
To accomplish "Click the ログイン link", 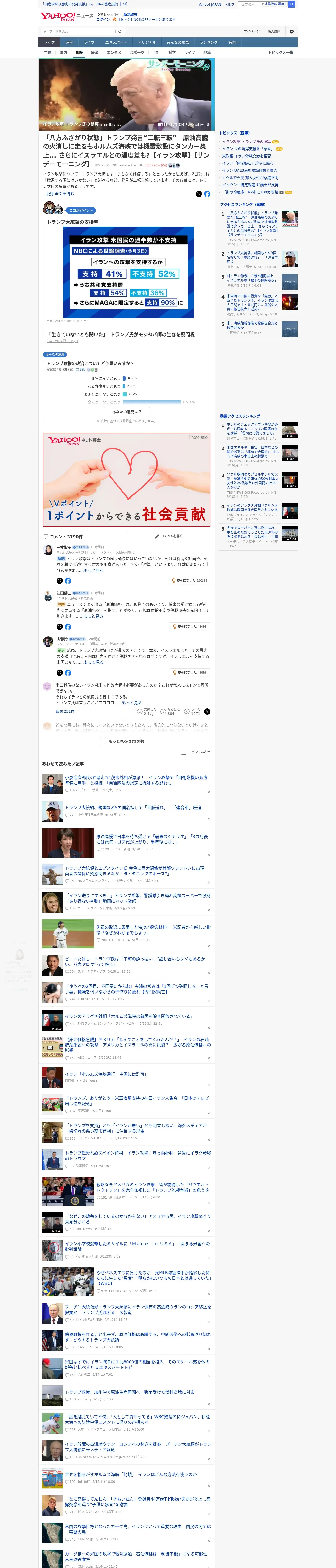I will [x=103, y=20].
